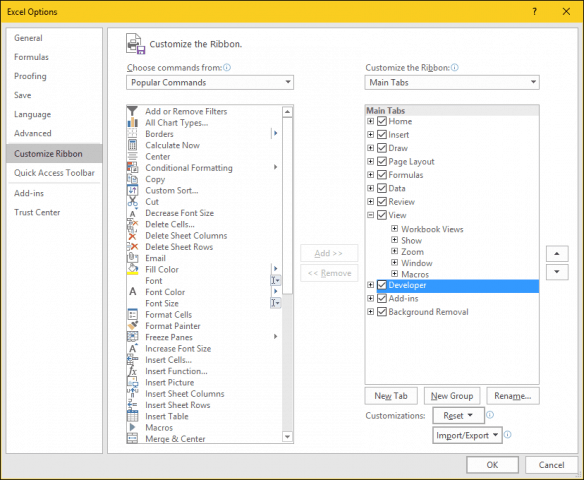Toggle the Draw tab checkbox

382,148
